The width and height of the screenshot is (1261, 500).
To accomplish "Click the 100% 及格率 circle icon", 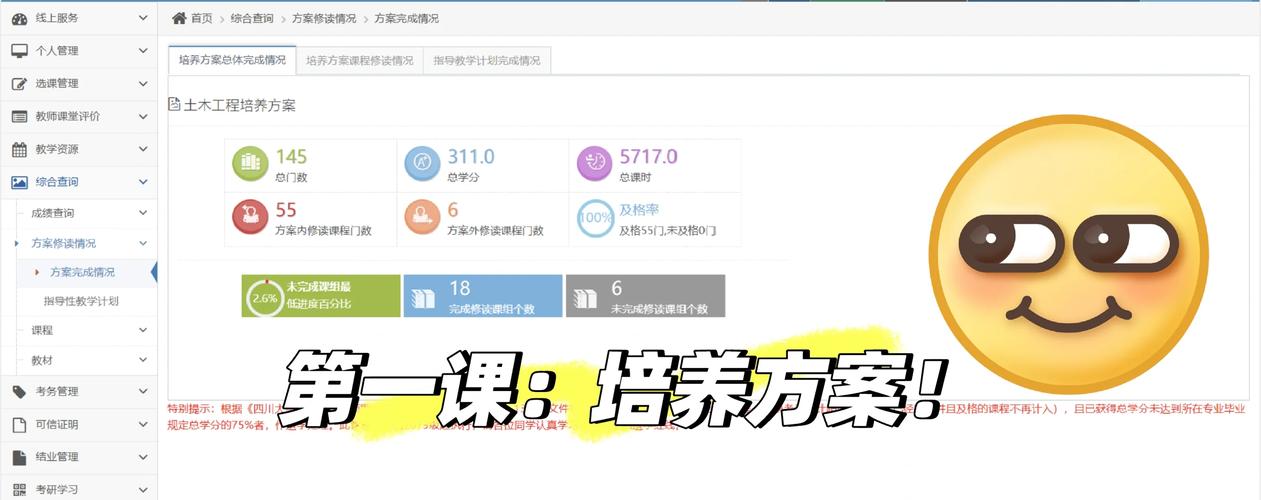I will 595,219.
